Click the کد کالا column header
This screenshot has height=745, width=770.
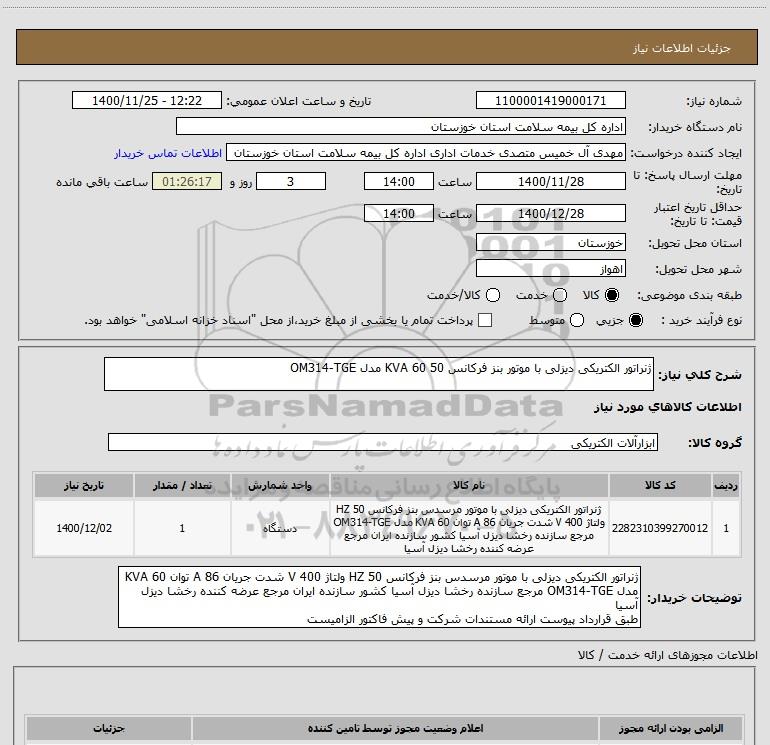point(660,485)
